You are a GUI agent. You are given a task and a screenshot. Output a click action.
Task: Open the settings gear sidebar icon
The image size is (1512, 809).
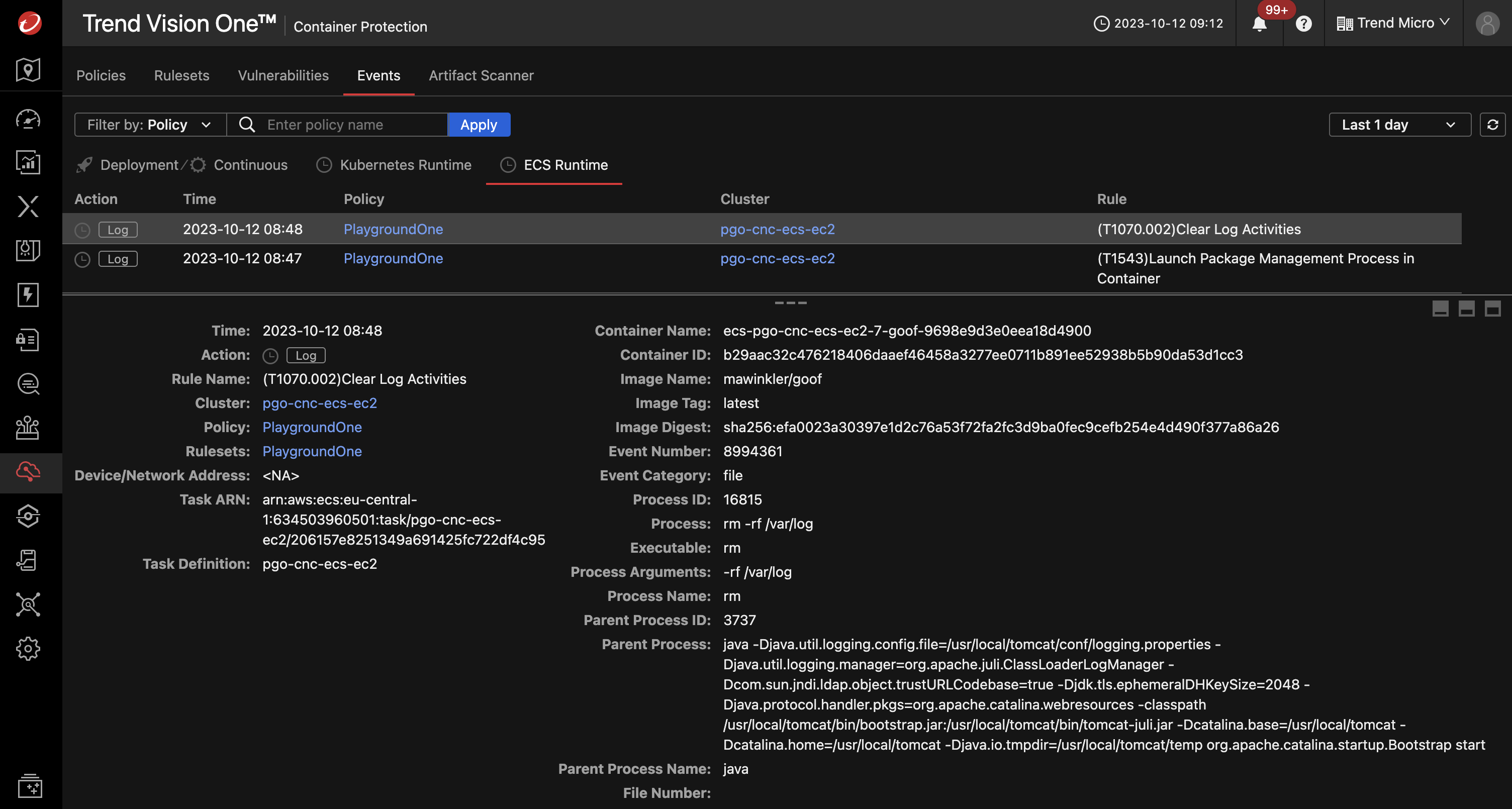click(x=28, y=648)
